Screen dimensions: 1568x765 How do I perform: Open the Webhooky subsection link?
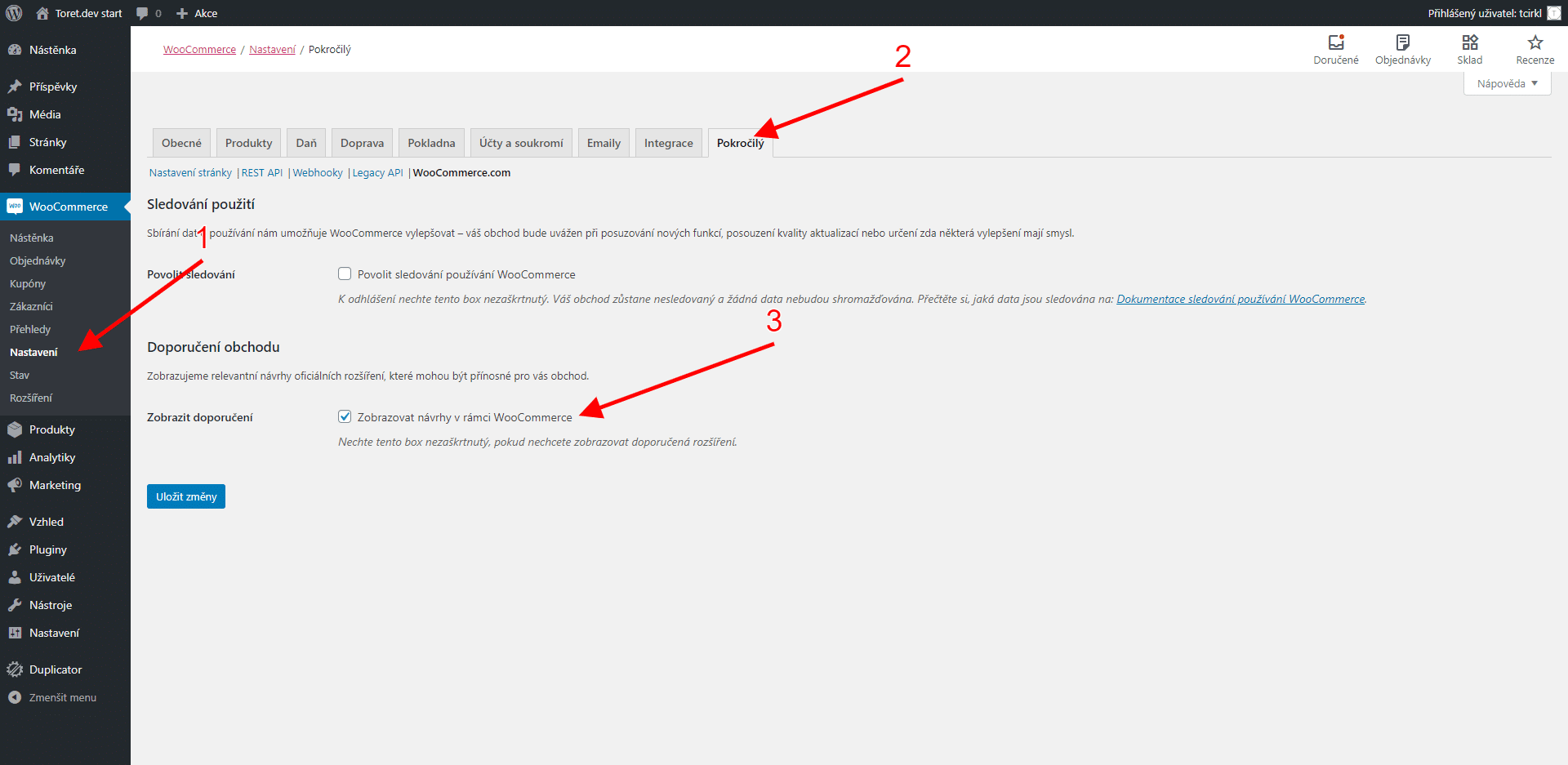pos(318,172)
